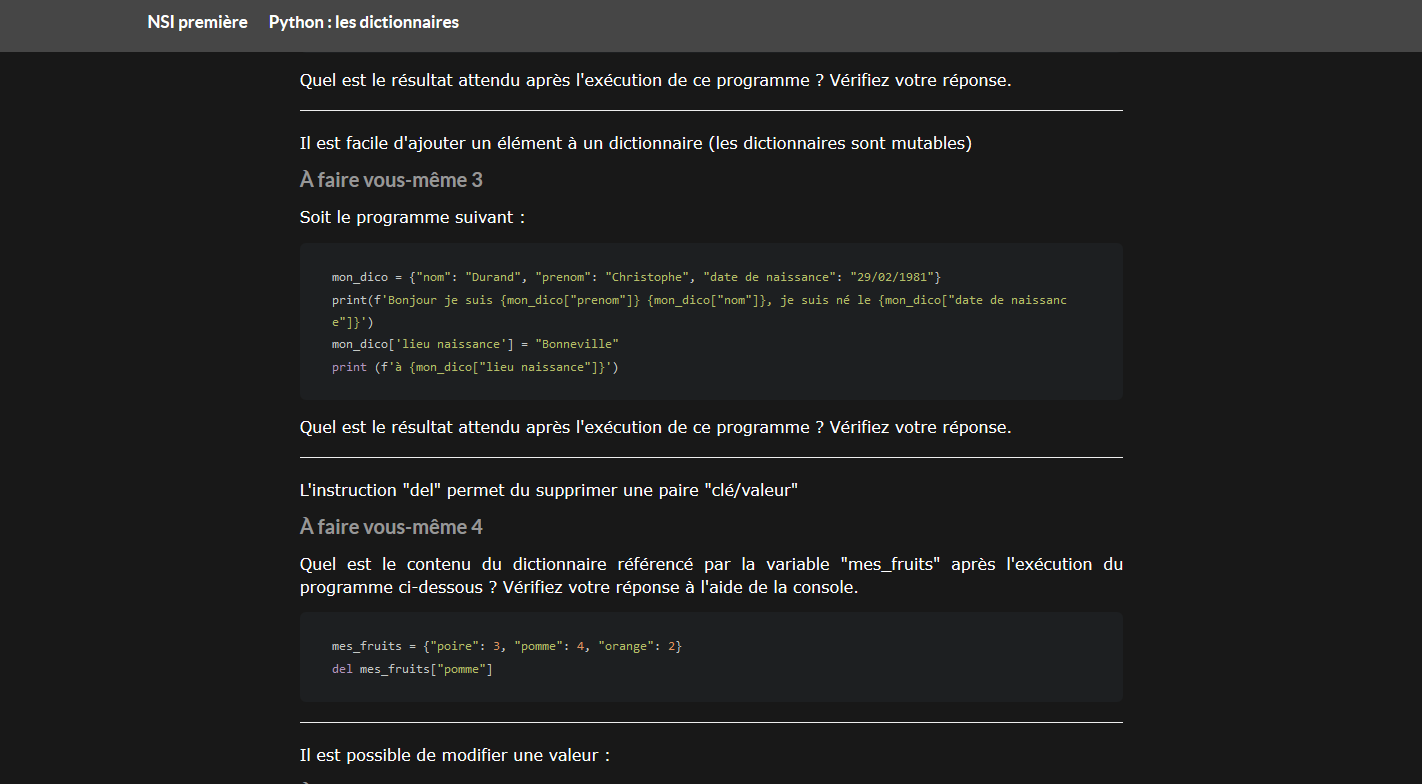Click "Soit le programme suivant :" text
Image resolution: width=1422 pixels, height=784 pixels.
click(x=413, y=217)
